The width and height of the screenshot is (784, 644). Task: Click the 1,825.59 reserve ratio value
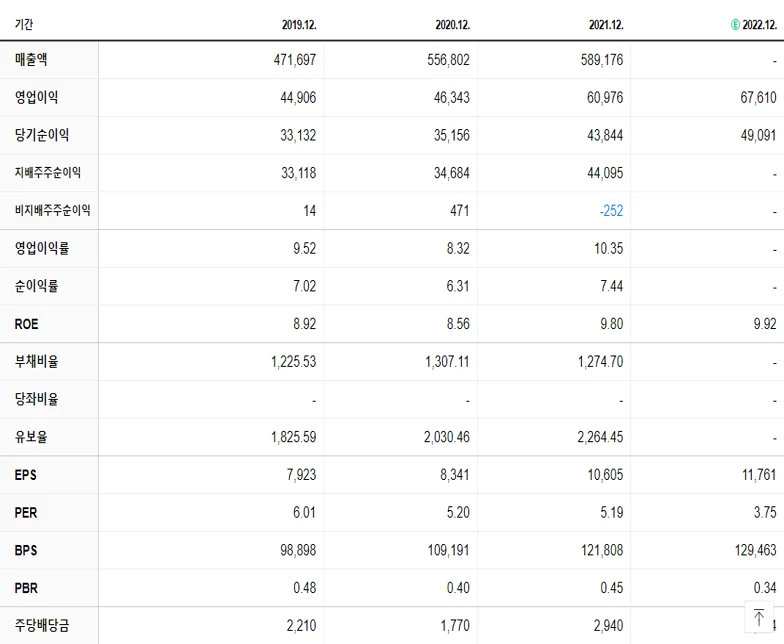point(294,438)
